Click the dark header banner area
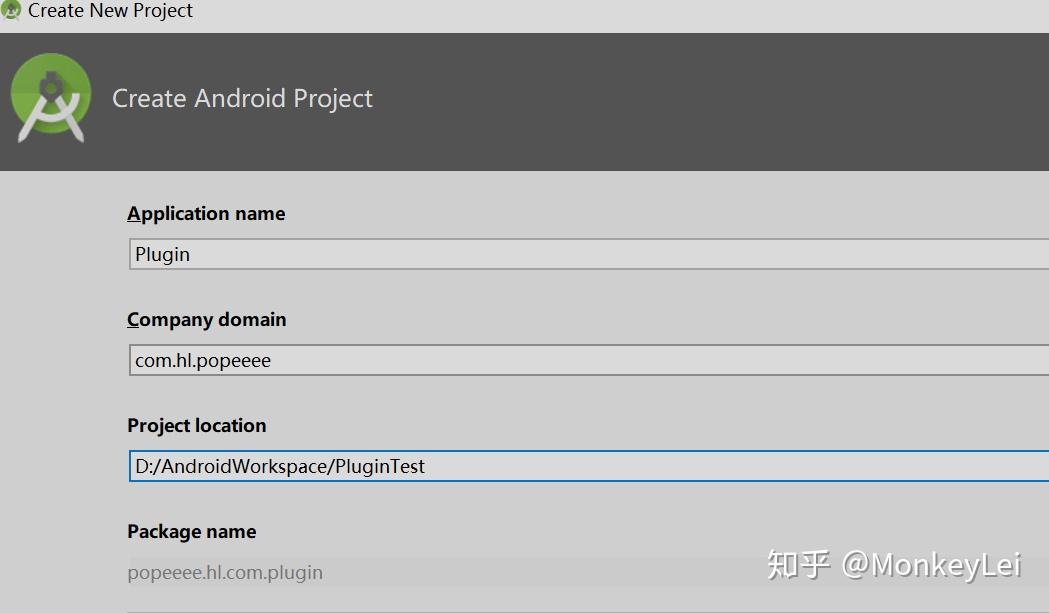1049x613 pixels. [x=600, y=100]
